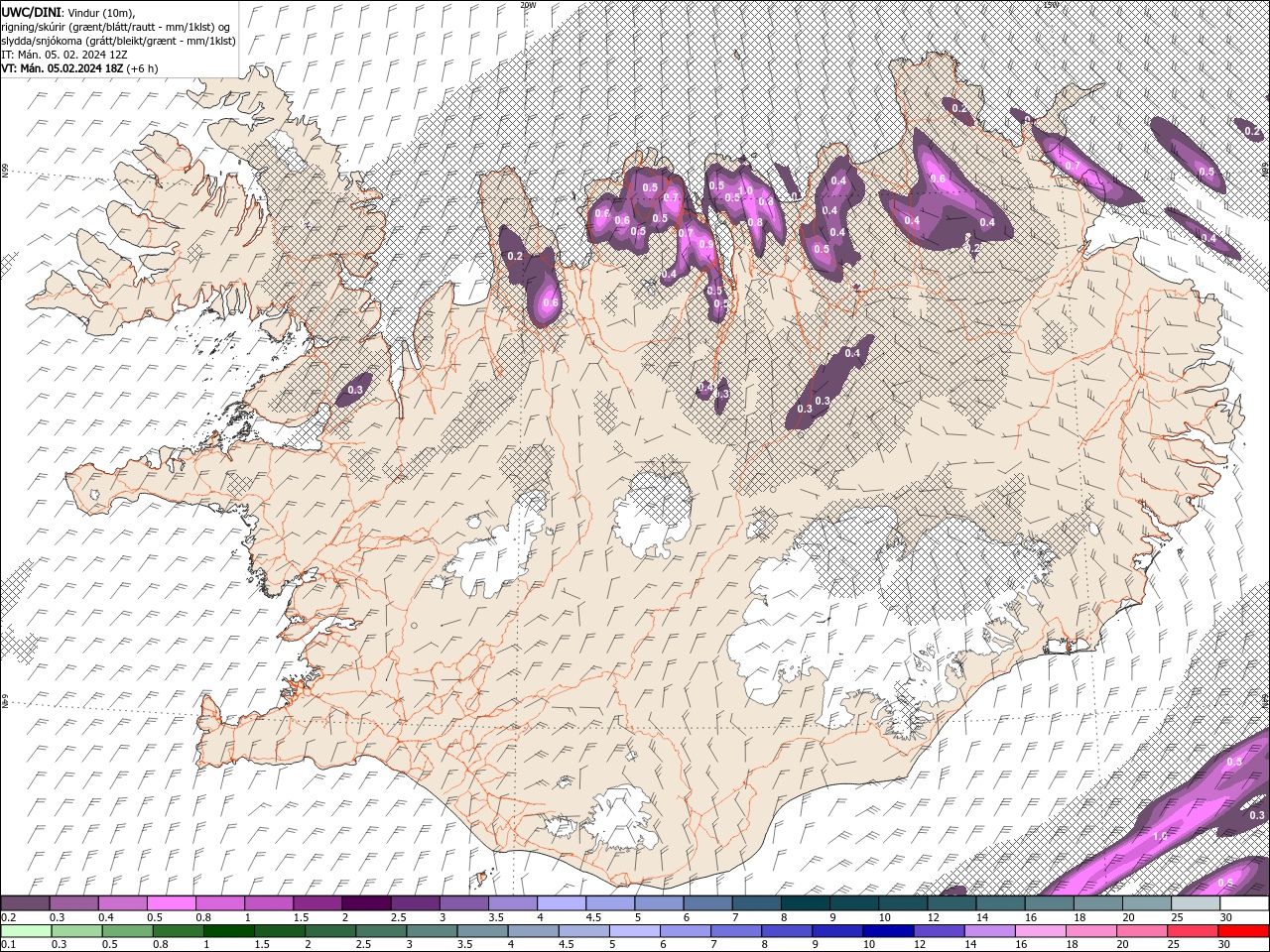Select the crimson 25 swatch in the lower legend row
Image resolution: width=1270 pixels, height=952 pixels.
[x=1193, y=931]
